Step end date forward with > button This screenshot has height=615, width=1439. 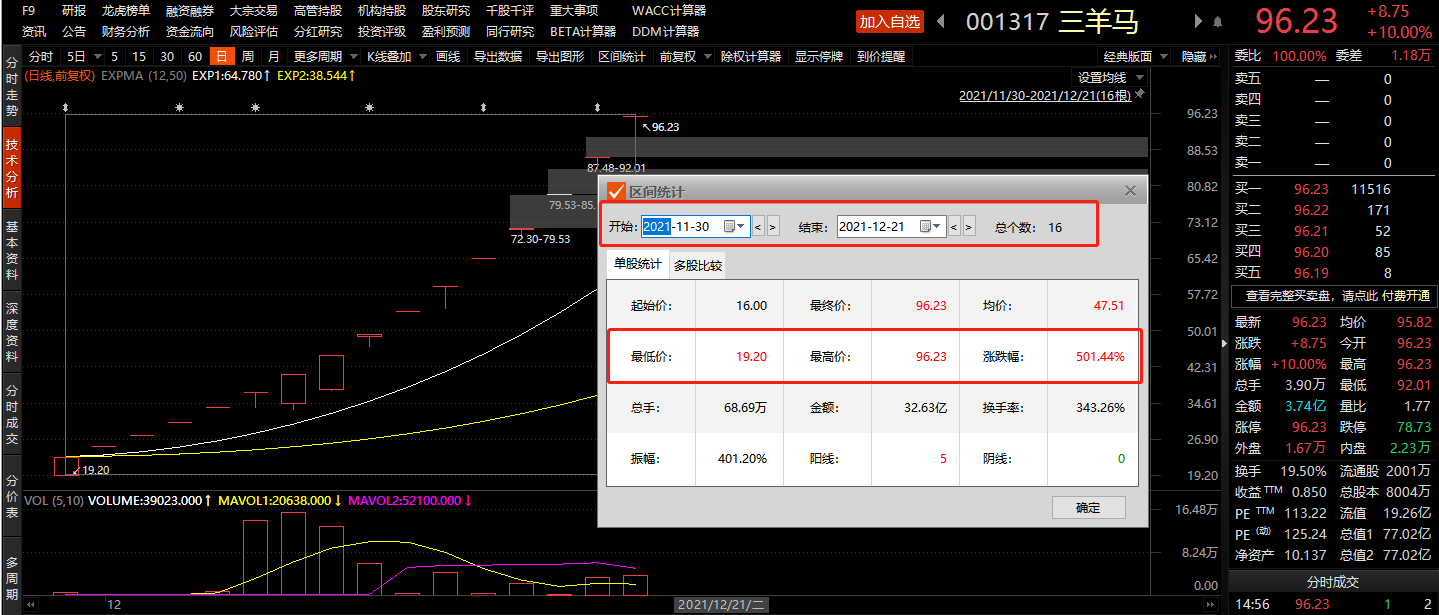click(969, 227)
